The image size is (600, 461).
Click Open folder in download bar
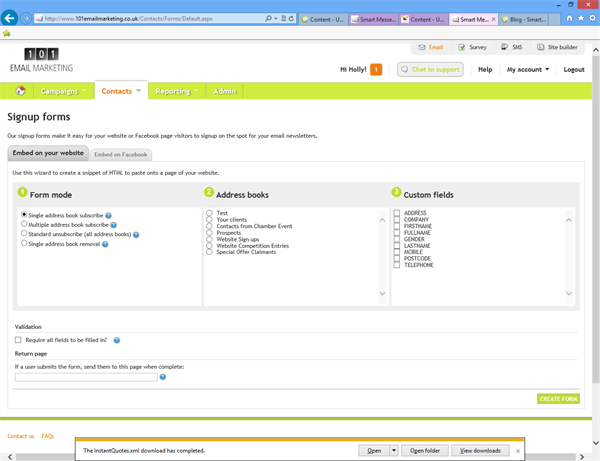point(425,451)
